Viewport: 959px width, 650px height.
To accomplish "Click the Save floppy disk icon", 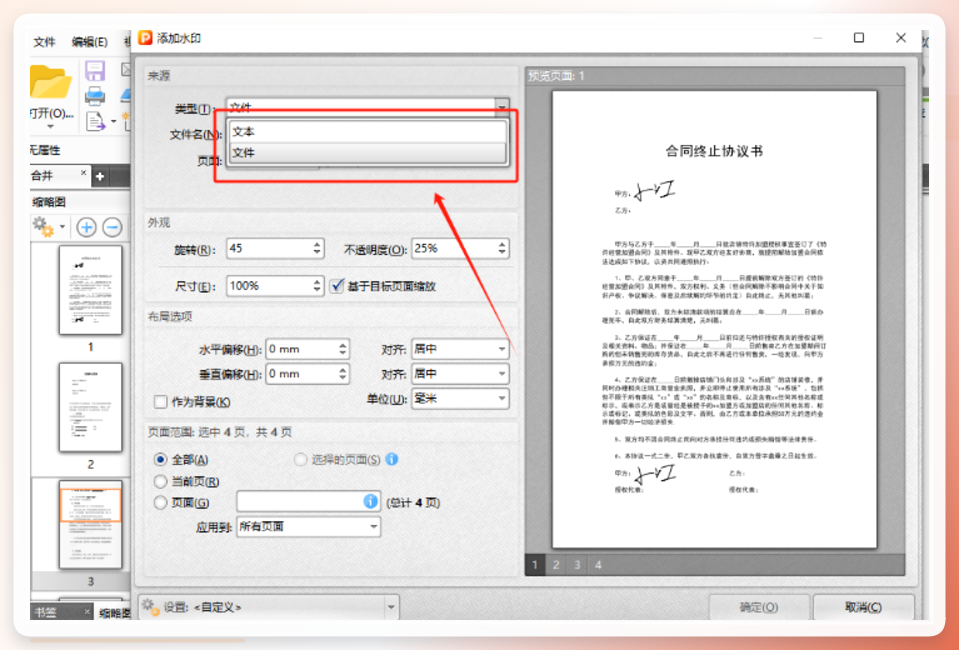I will 95,71.
